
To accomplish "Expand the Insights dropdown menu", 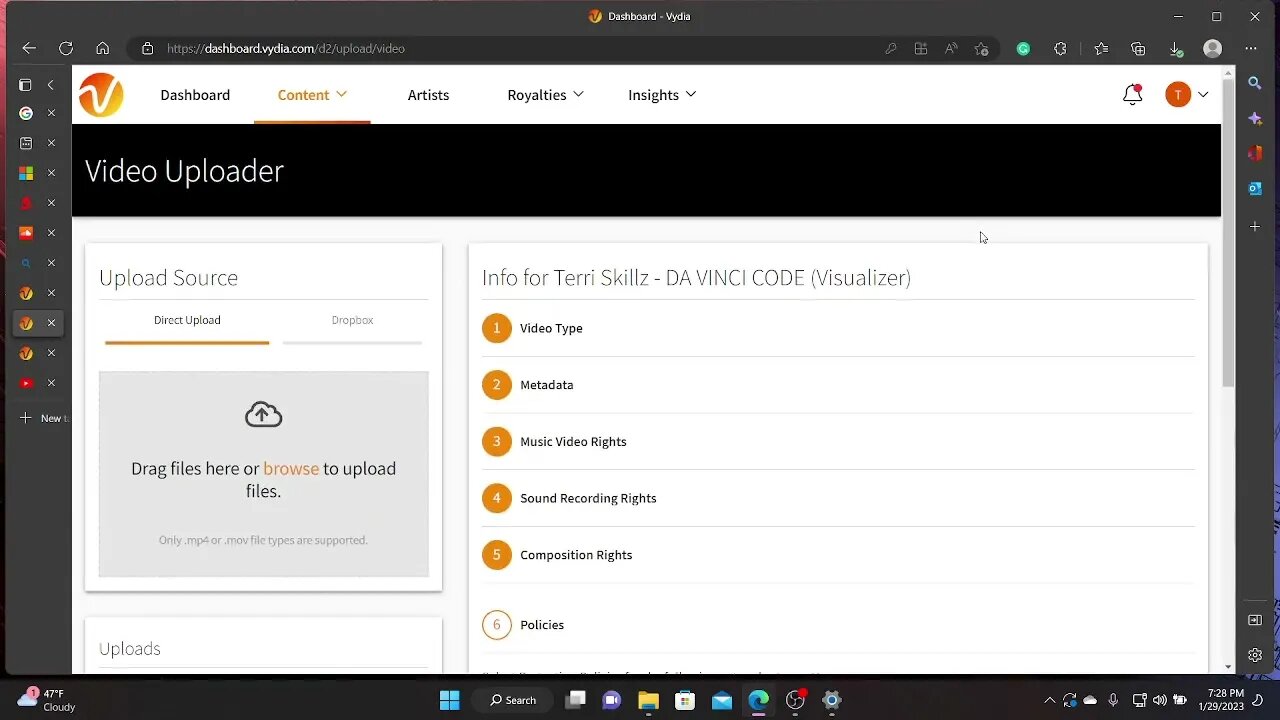I will pos(662,95).
